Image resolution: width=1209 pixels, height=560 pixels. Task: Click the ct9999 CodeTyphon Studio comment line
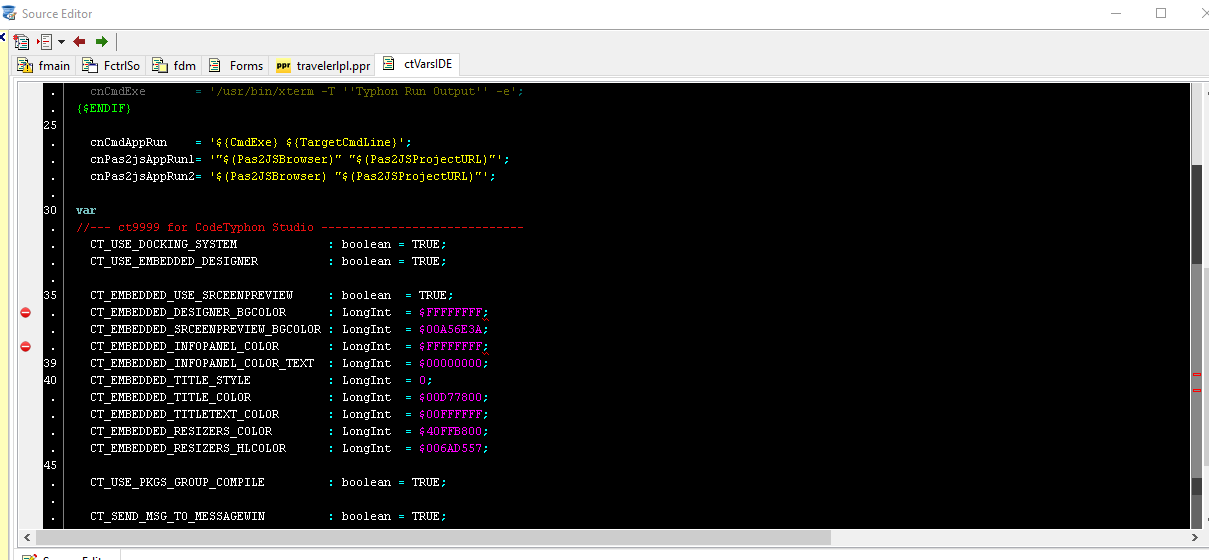299,227
